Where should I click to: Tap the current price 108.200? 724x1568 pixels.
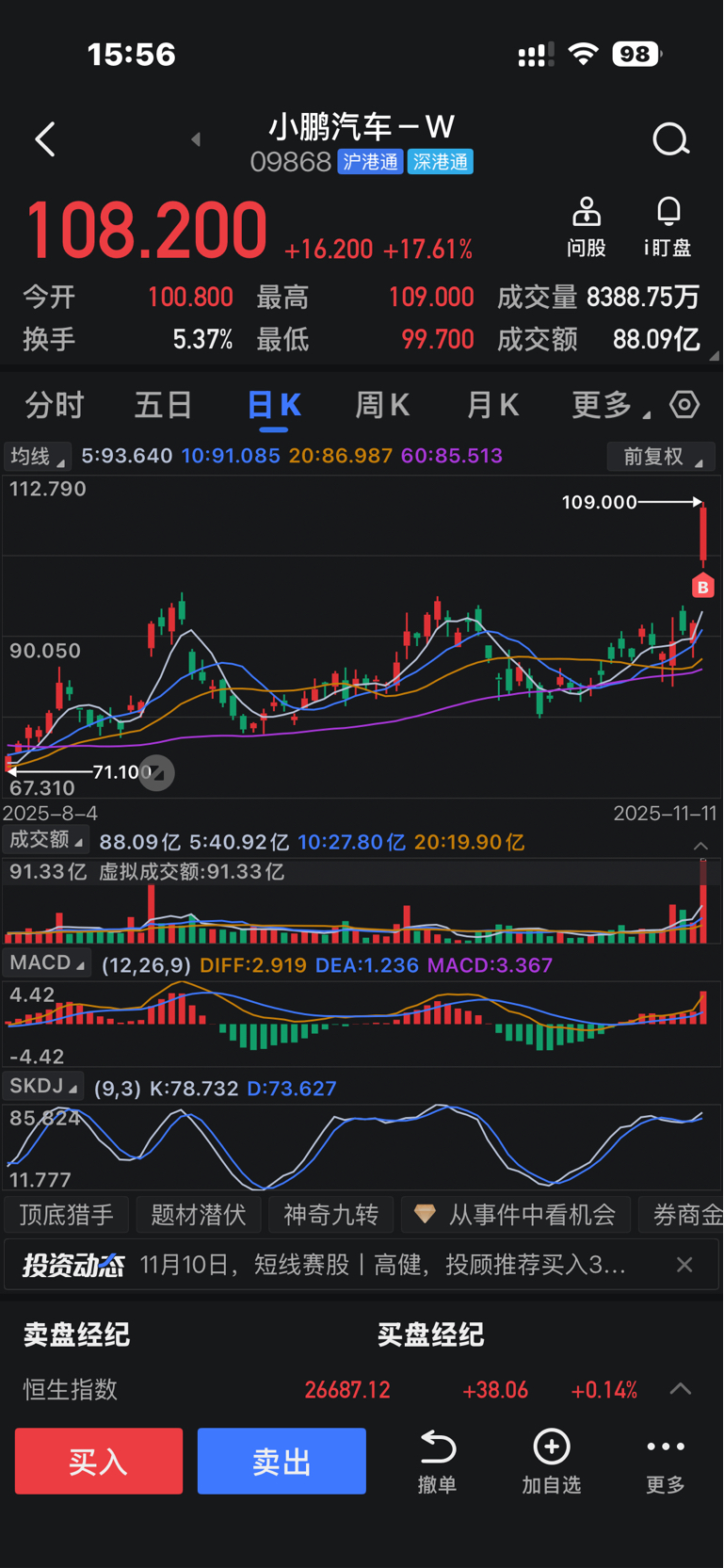tap(146, 231)
